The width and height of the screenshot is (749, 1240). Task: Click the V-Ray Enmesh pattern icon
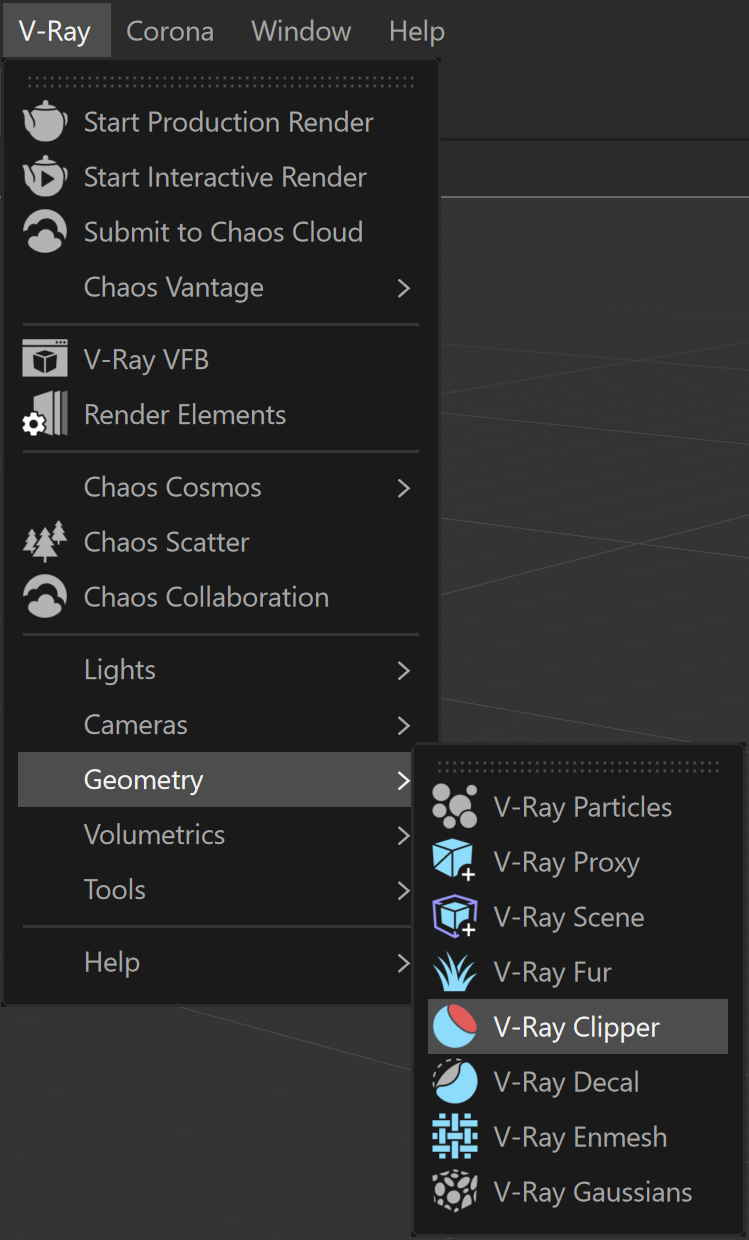[455, 1137]
